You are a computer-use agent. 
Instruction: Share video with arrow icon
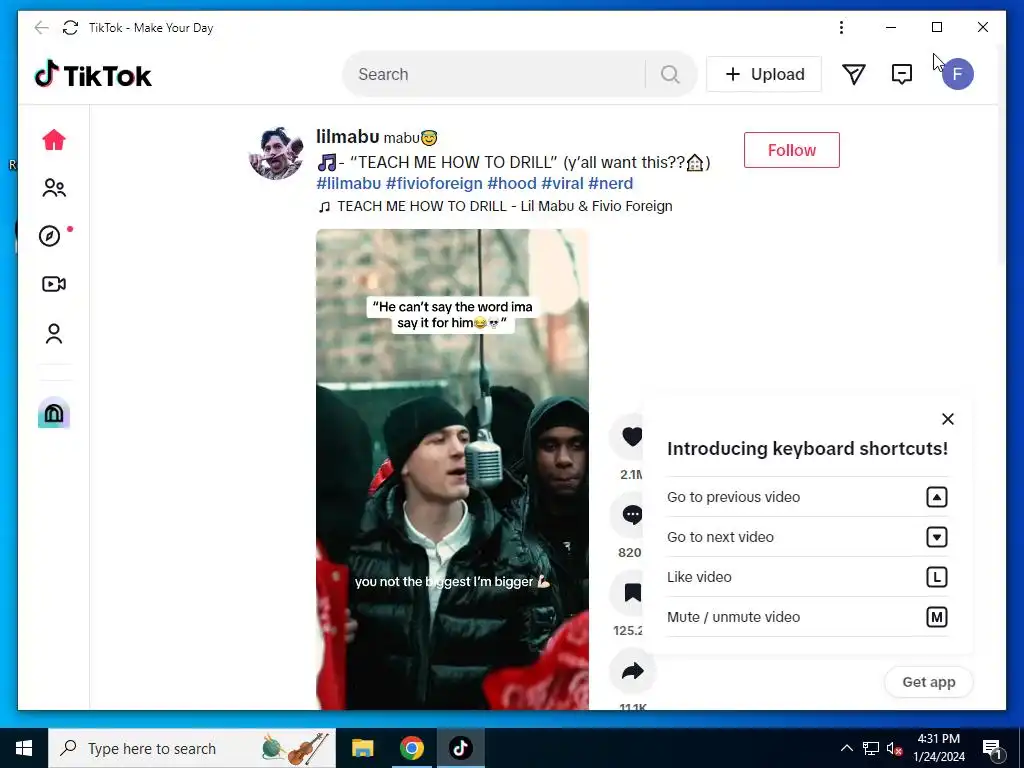(632, 671)
